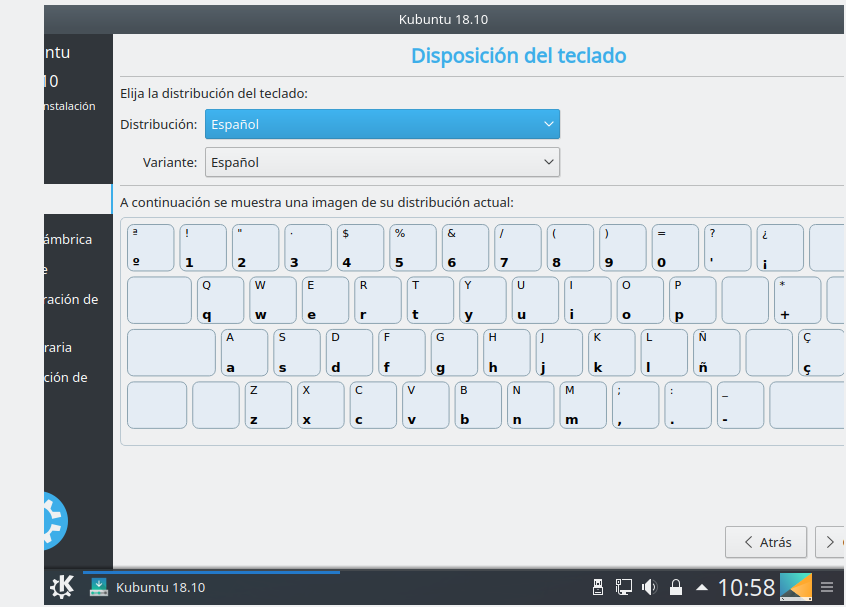Click the º ª key
This screenshot has width=846, height=607.
click(x=151, y=248)
